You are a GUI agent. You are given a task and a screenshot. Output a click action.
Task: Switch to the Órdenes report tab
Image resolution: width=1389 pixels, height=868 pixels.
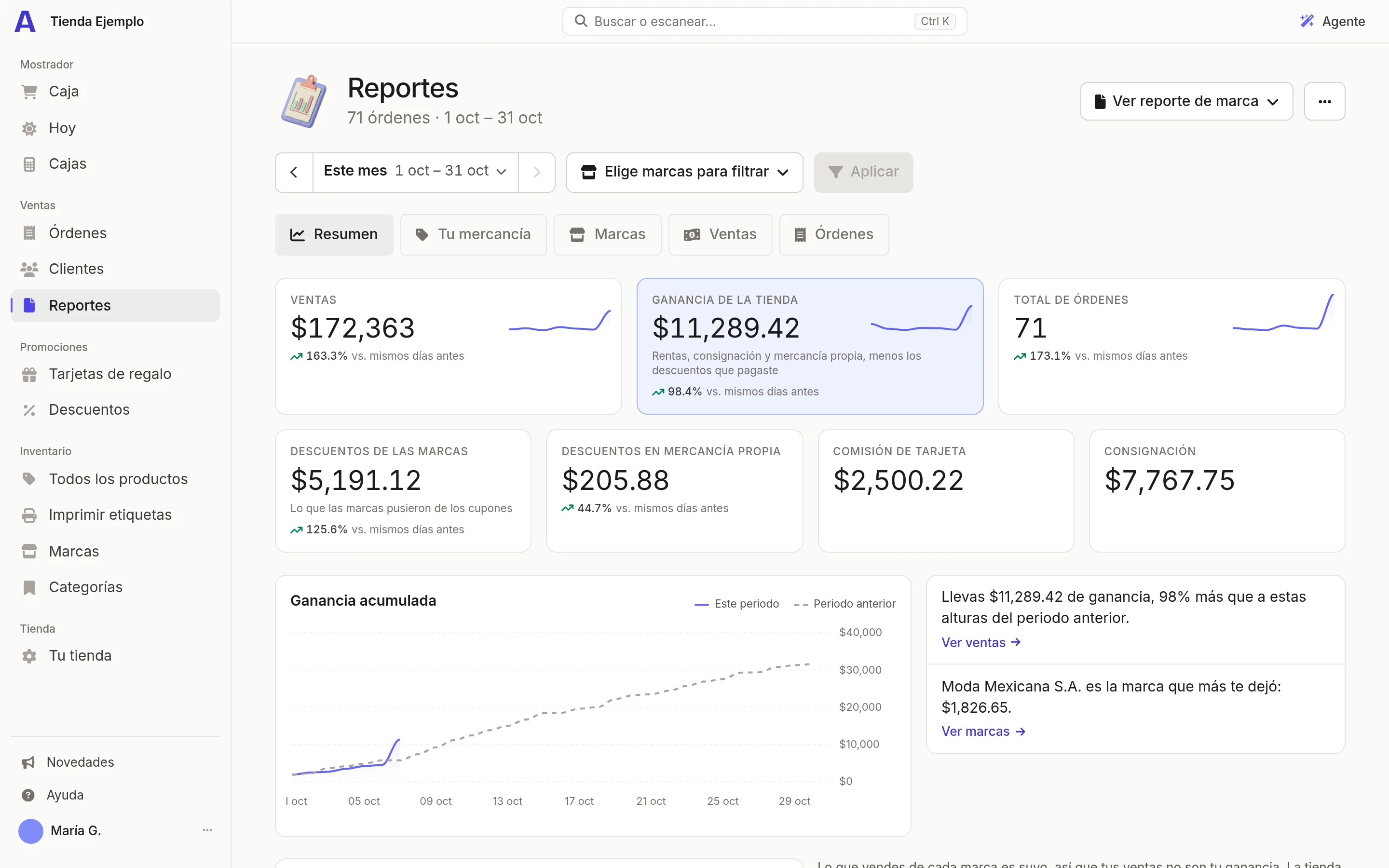834,234
